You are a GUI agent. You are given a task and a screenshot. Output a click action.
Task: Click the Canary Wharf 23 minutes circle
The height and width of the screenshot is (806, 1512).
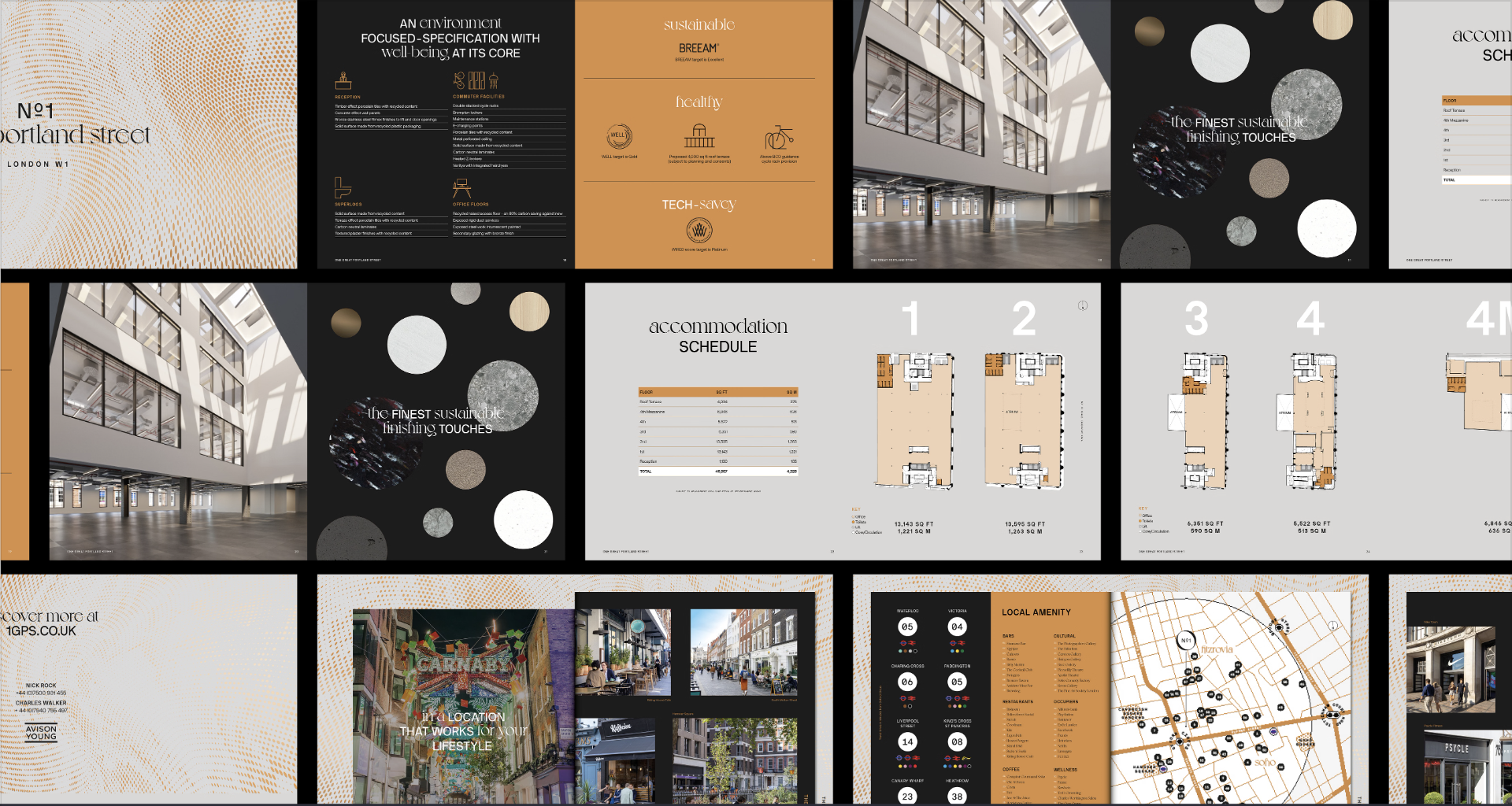[x=908, y=797]
